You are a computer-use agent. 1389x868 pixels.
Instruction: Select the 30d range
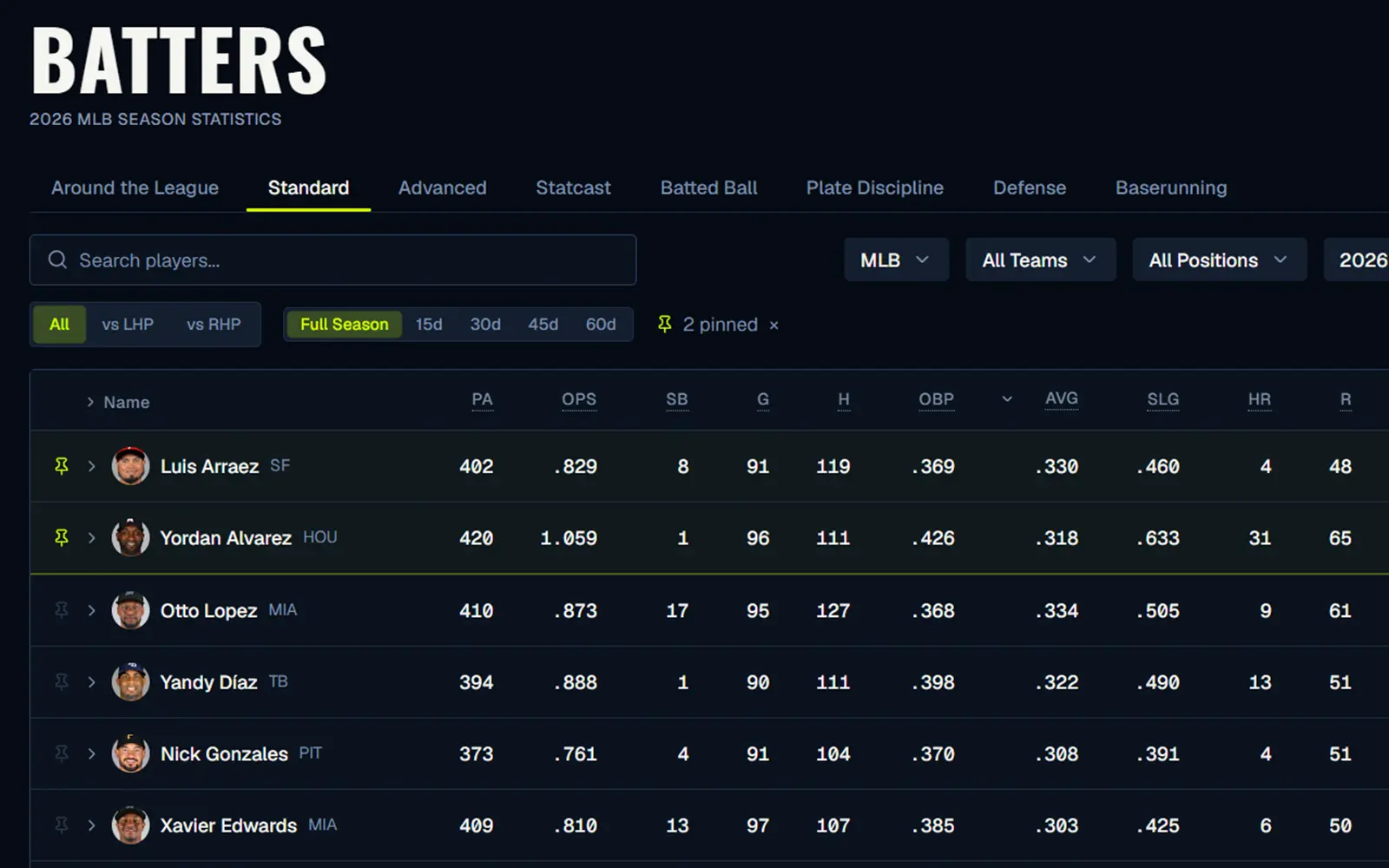point(485,325)
